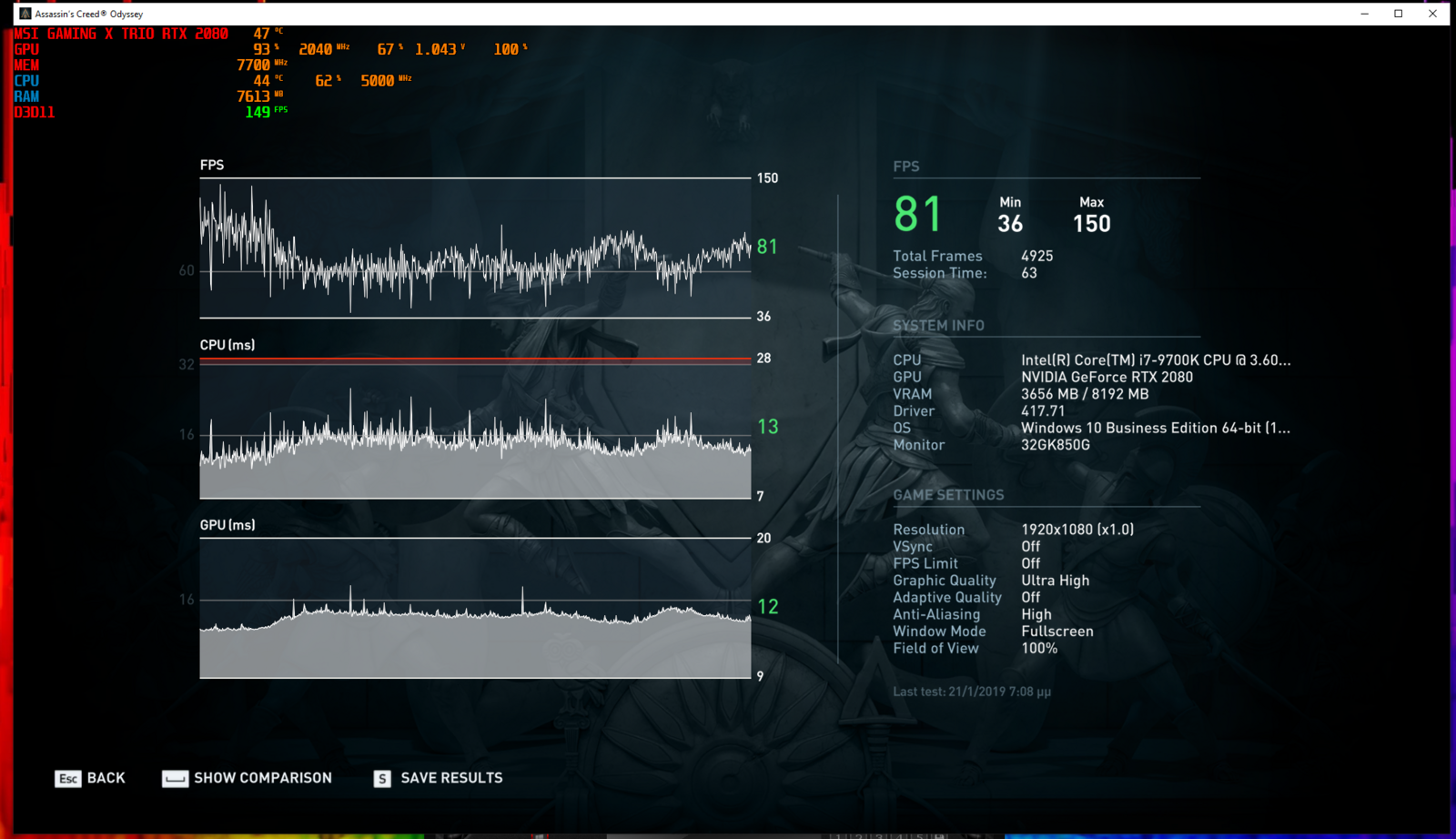
Task: Click the green 12 beside GPU graph
Action: pyautogui.click(x=767, y=607)
